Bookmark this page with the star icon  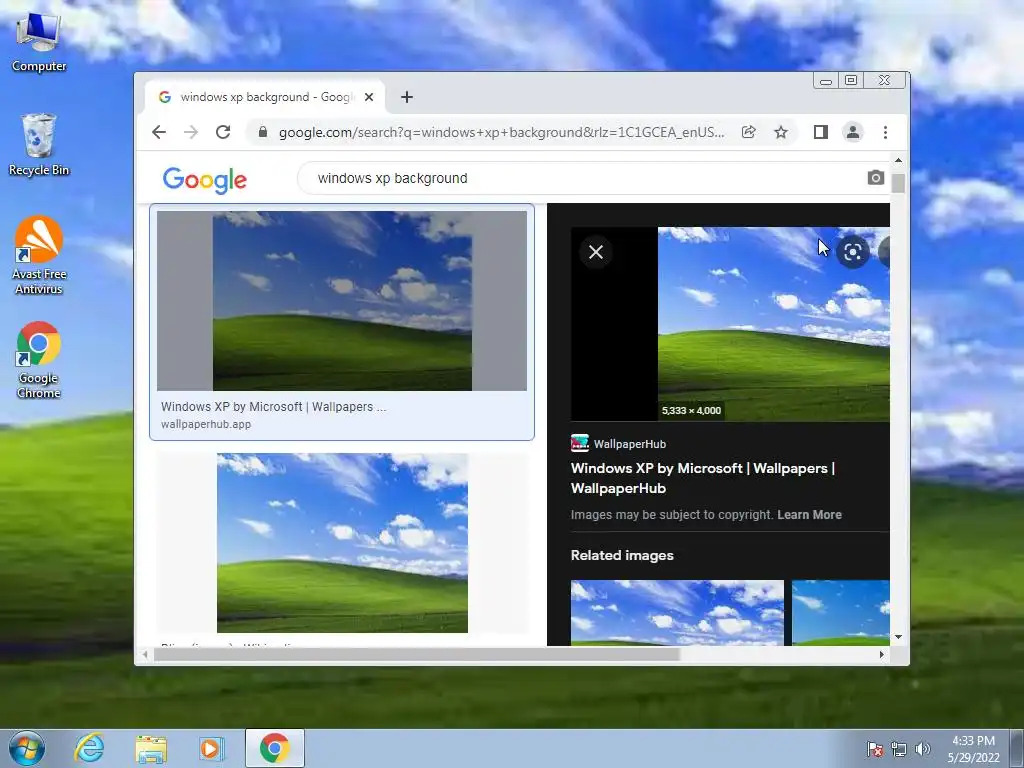(x=781, y=133)
